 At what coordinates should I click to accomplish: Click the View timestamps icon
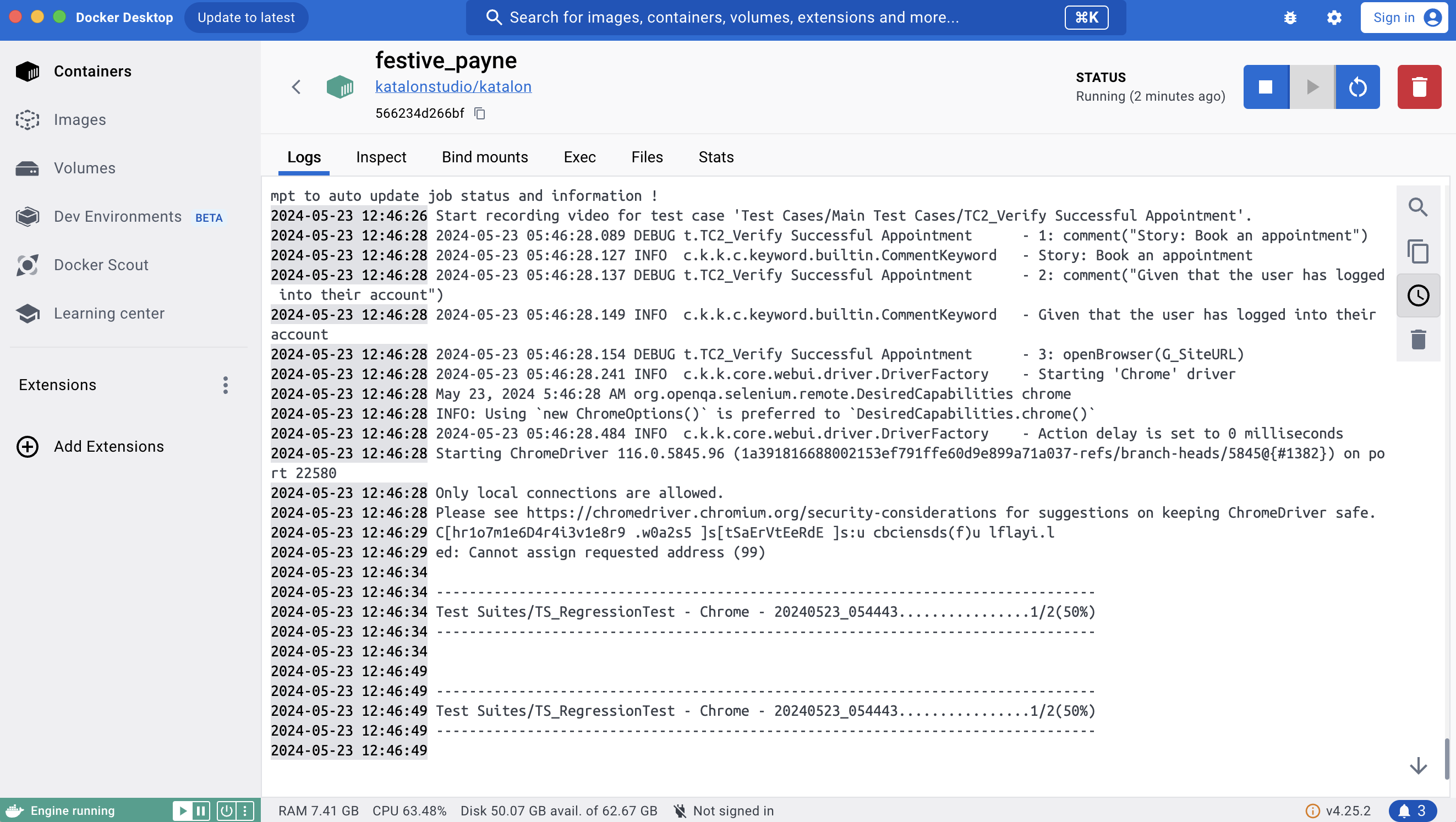(x=1418, y=296)
